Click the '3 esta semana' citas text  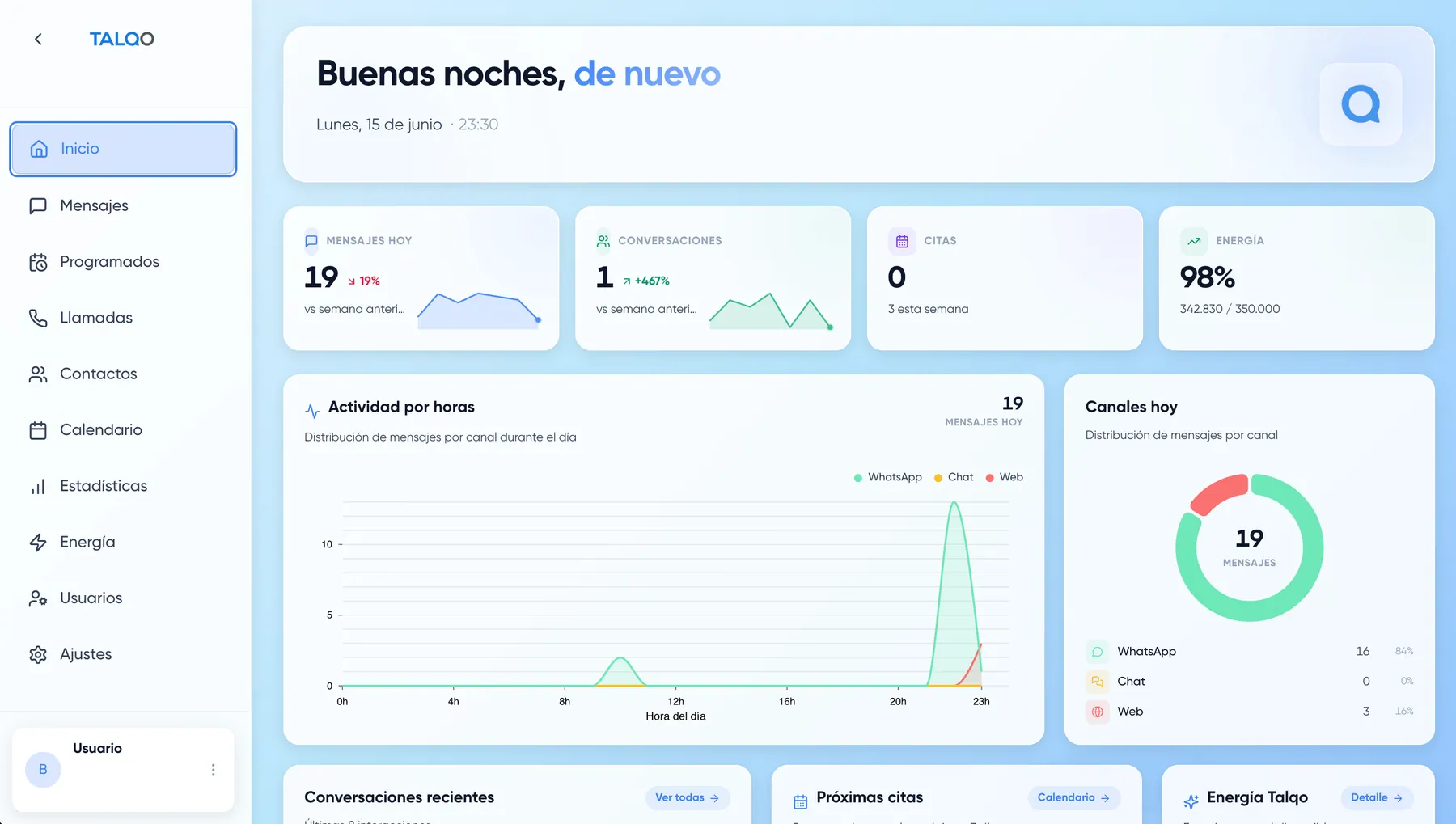point(928,309)
